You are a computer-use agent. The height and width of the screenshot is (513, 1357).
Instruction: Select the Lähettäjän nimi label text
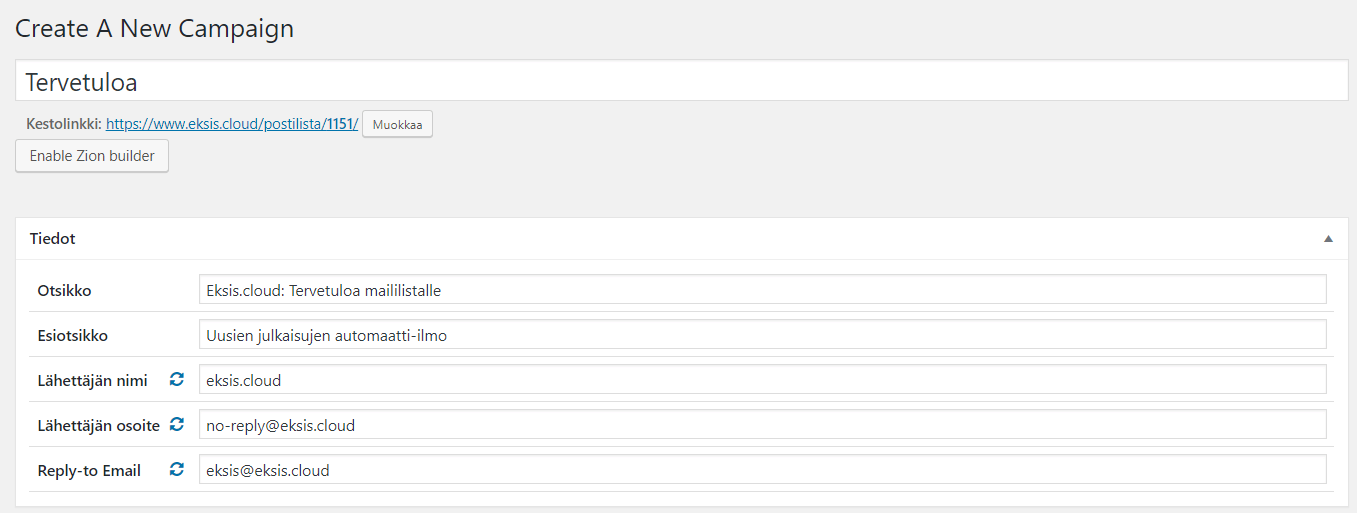93,381
